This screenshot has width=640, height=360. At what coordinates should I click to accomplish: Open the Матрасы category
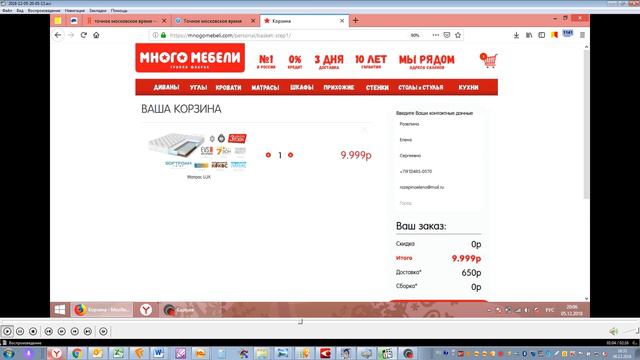click(265, 87)
